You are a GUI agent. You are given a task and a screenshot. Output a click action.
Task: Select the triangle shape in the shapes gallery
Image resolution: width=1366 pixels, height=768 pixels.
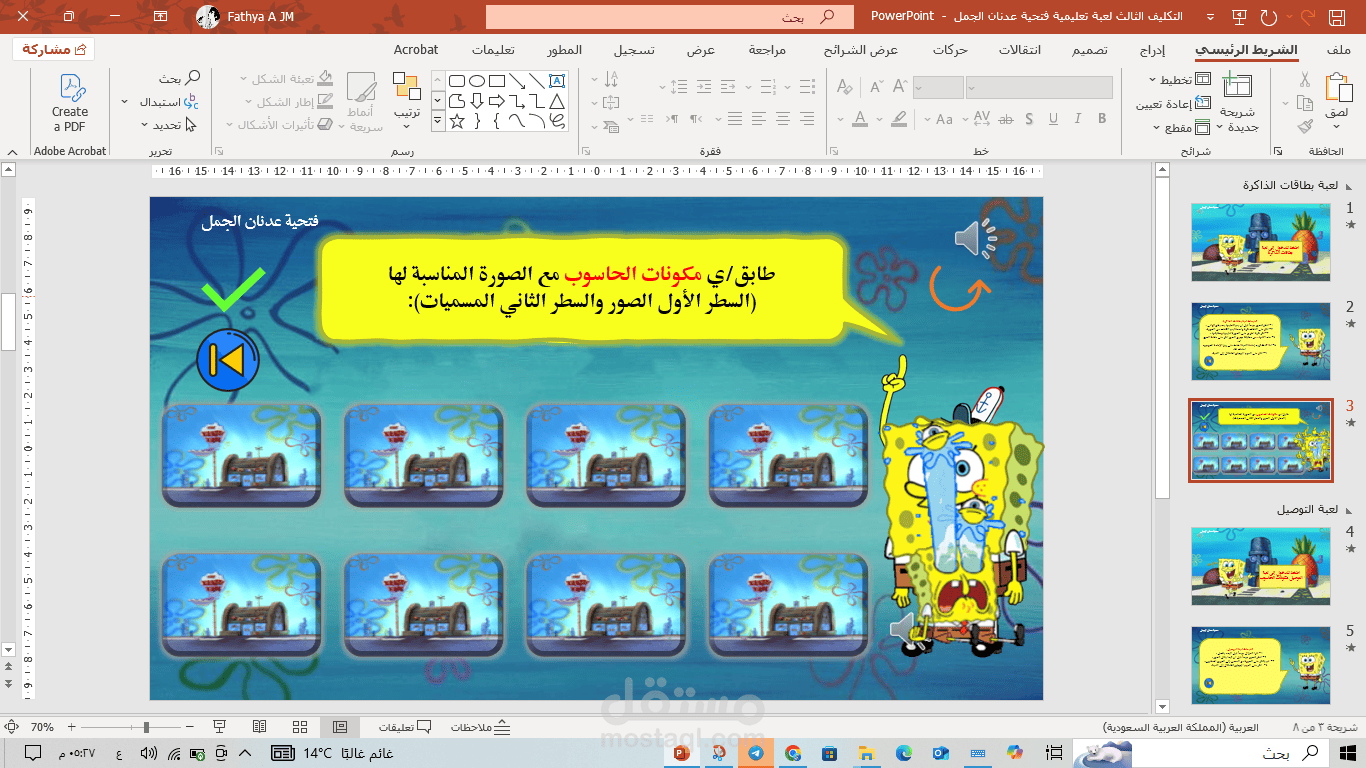tap(557, 101)
